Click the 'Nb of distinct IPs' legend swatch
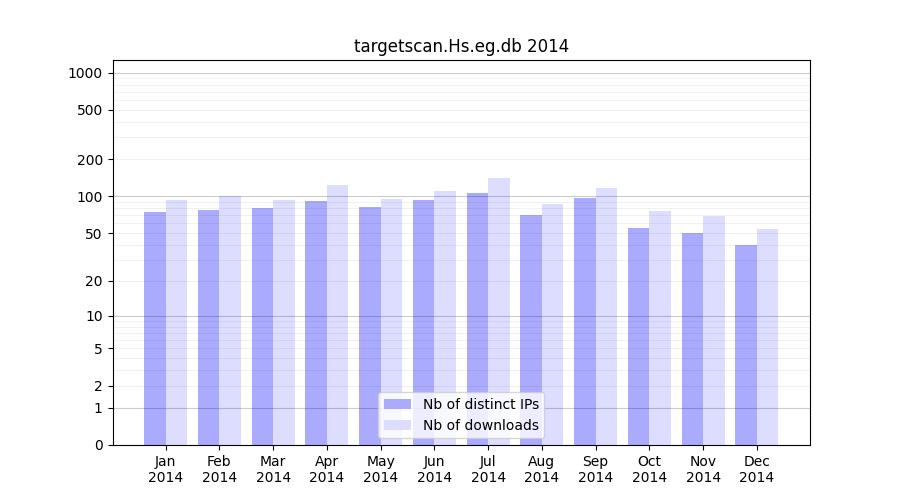The width and height of the screenshot is (900, 500). click(x=397, y=404)
